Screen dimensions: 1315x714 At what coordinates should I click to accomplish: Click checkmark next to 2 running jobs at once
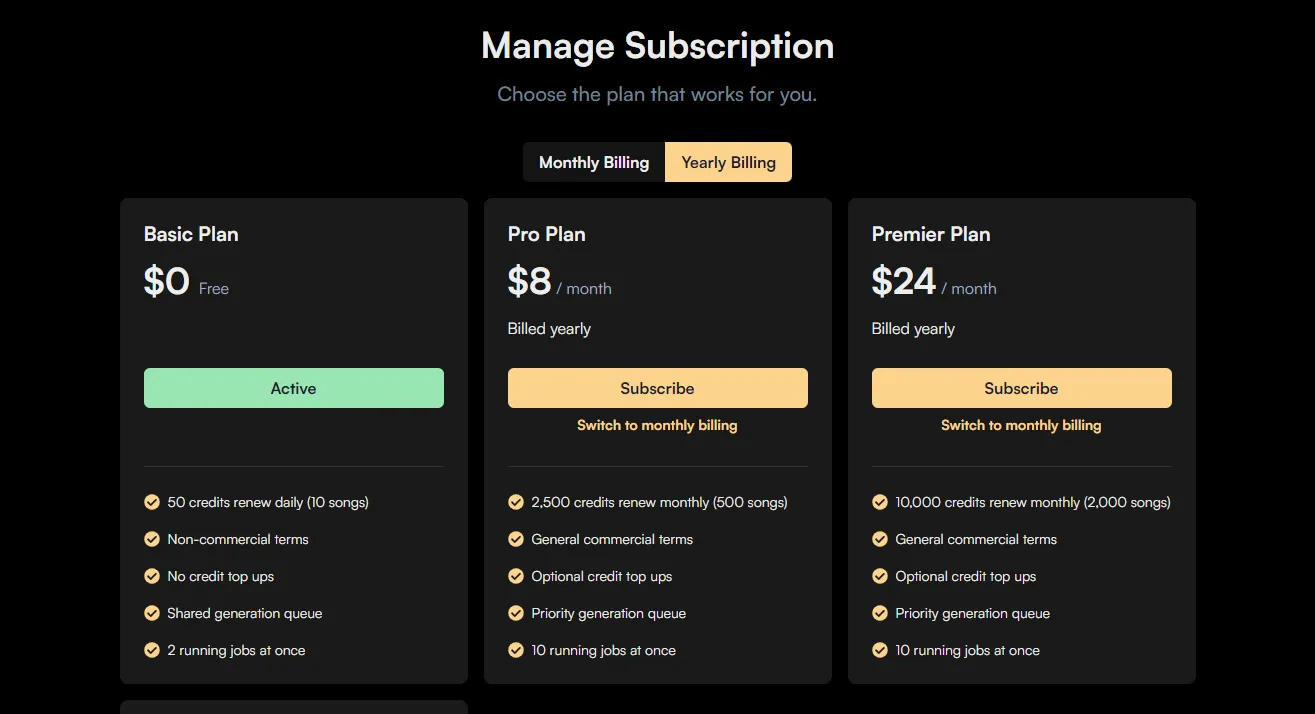[x=152, y=650]
